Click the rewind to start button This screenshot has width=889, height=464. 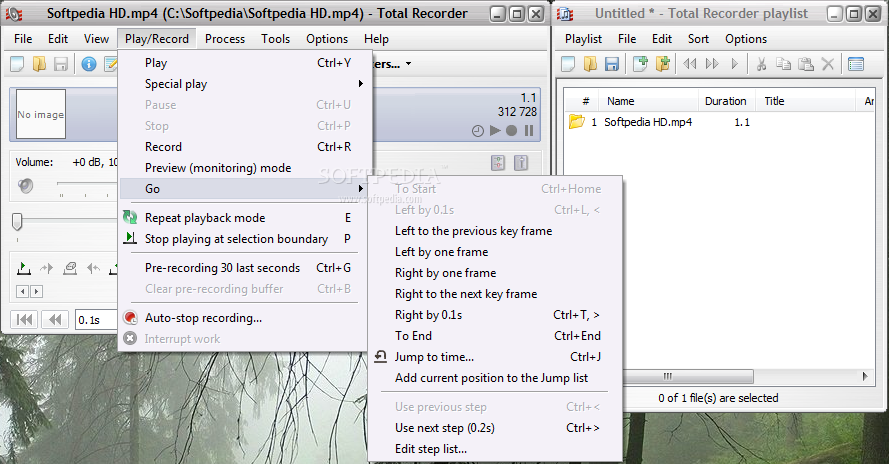click(x=24, y=320)
